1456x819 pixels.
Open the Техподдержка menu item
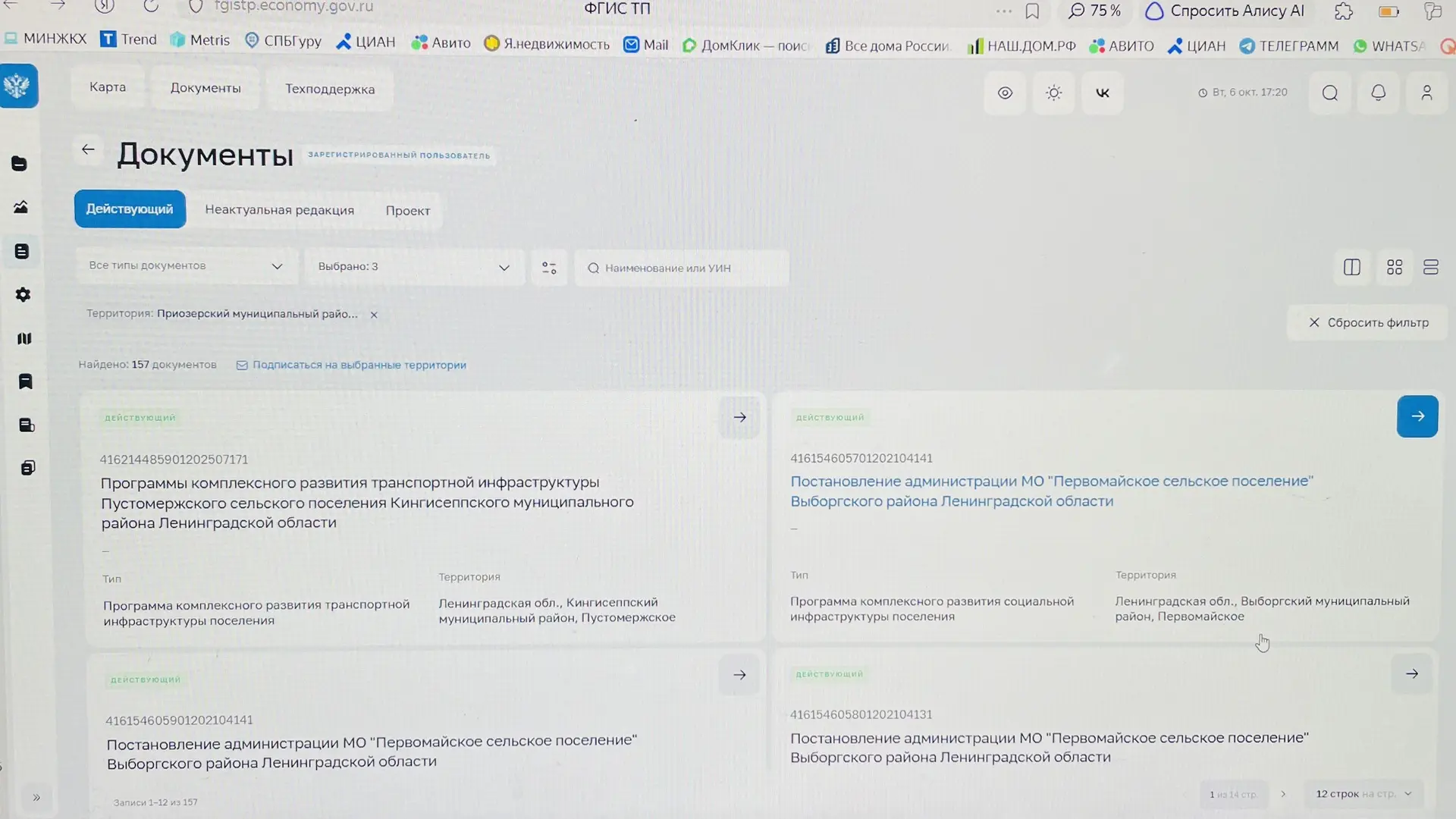click(x=330, y=89)
